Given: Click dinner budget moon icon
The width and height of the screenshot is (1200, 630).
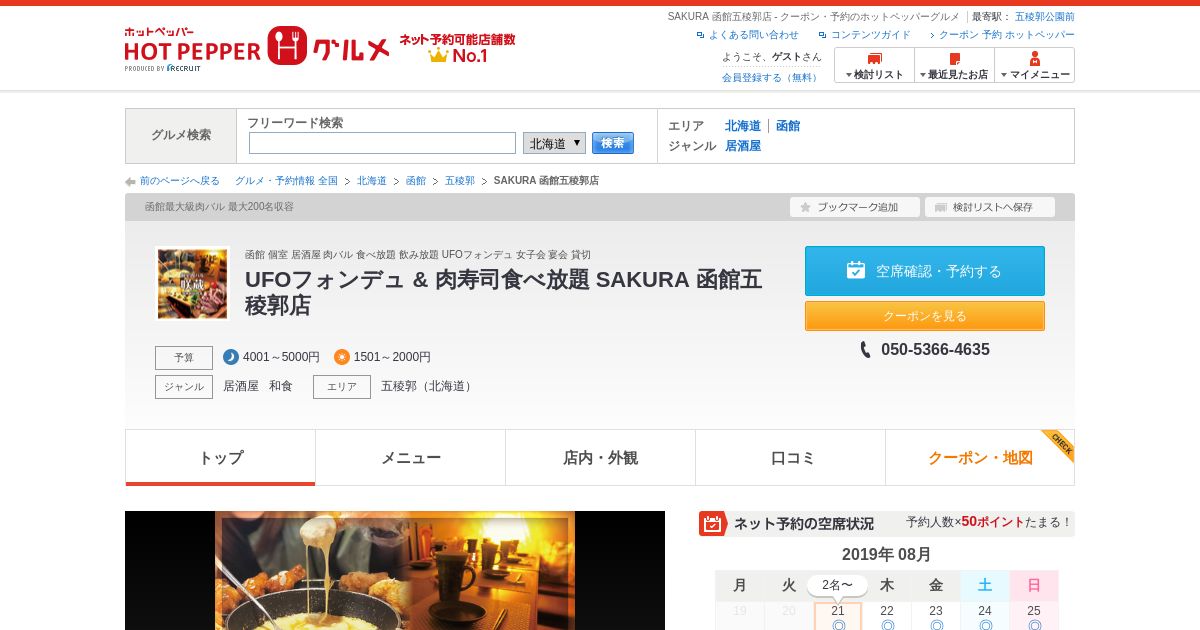Looking at the screenshot, I should [231, 357].
